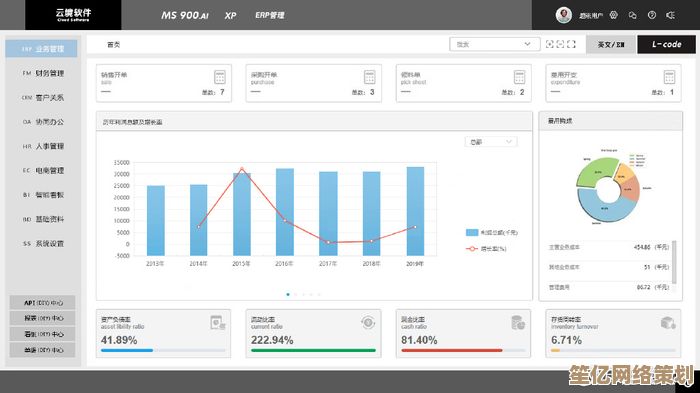The width and height of the screenshot is (700, 393).
Task: Open the FM finance management sidebar item
Action: click(43, 73)
